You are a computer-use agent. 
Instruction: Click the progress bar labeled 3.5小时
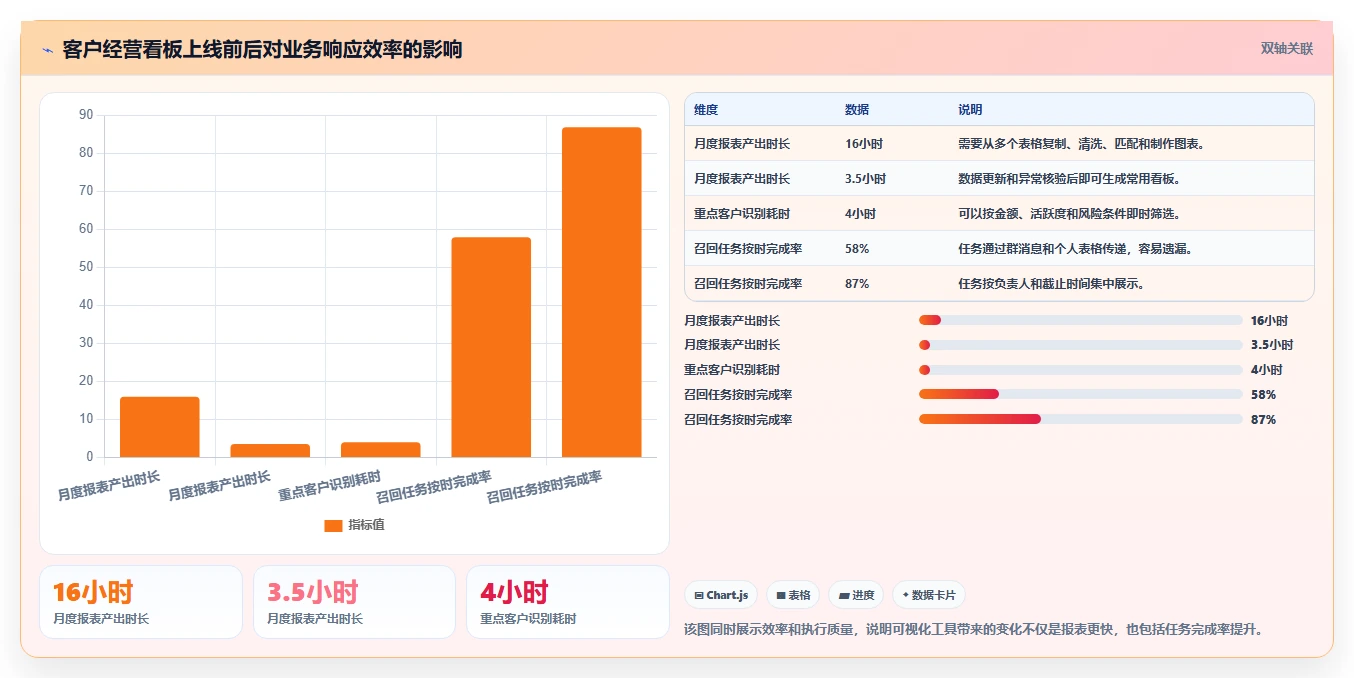[1081, 345]
